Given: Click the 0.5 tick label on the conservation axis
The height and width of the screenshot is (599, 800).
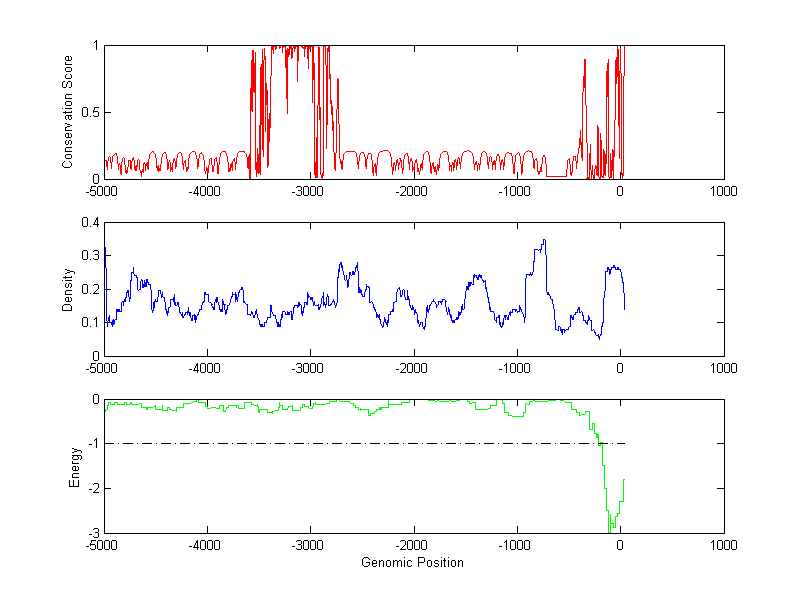Looking at the screenshot, I should click(88, 112).
